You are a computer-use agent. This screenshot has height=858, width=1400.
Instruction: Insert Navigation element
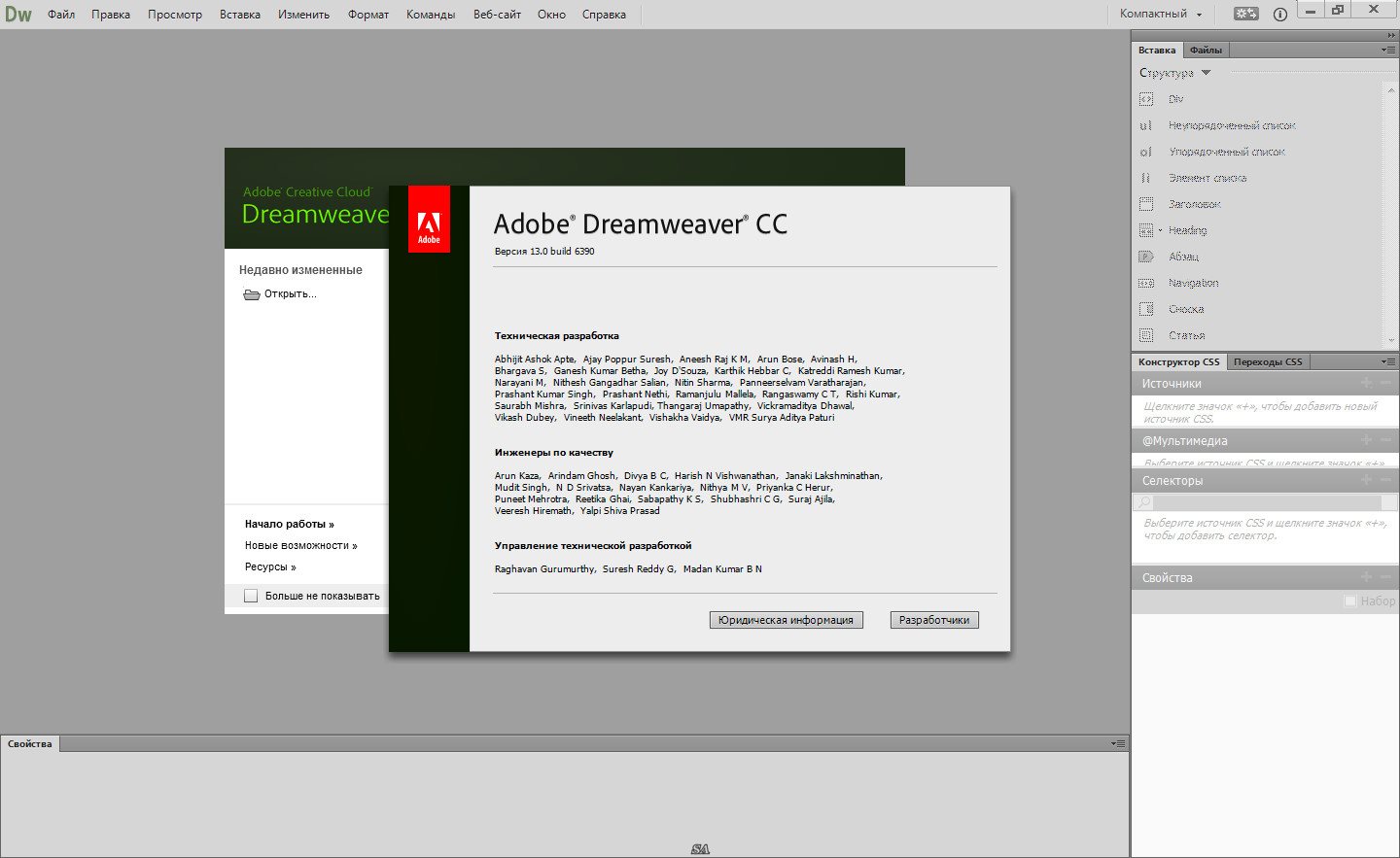1178,283
